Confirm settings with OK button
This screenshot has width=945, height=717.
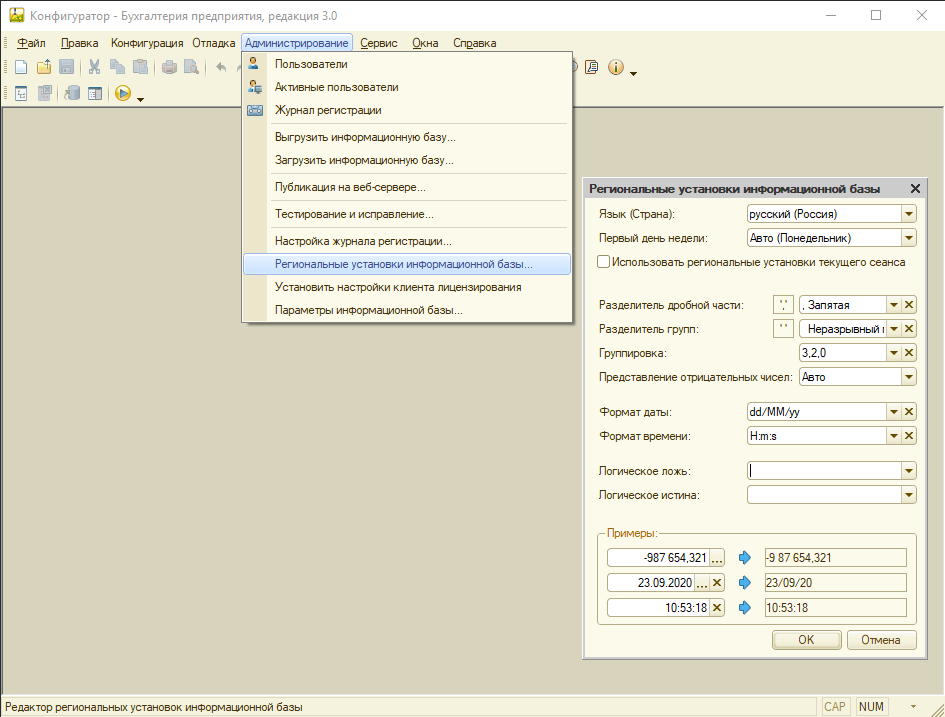point(806,640)
